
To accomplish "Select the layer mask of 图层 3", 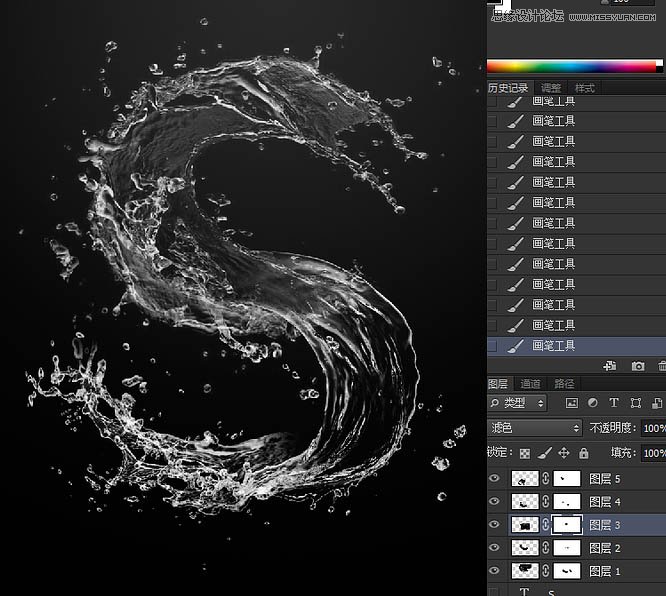I will point(567,525).
